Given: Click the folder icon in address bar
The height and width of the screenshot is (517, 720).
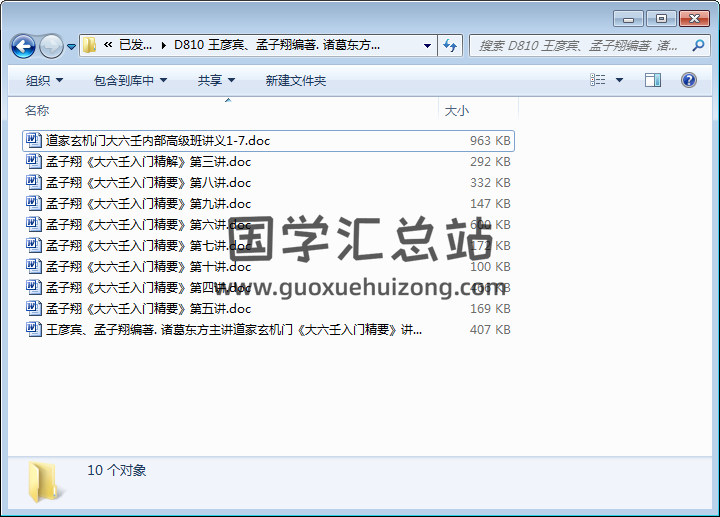Looking at the screenshot, I should coord(90,45).
